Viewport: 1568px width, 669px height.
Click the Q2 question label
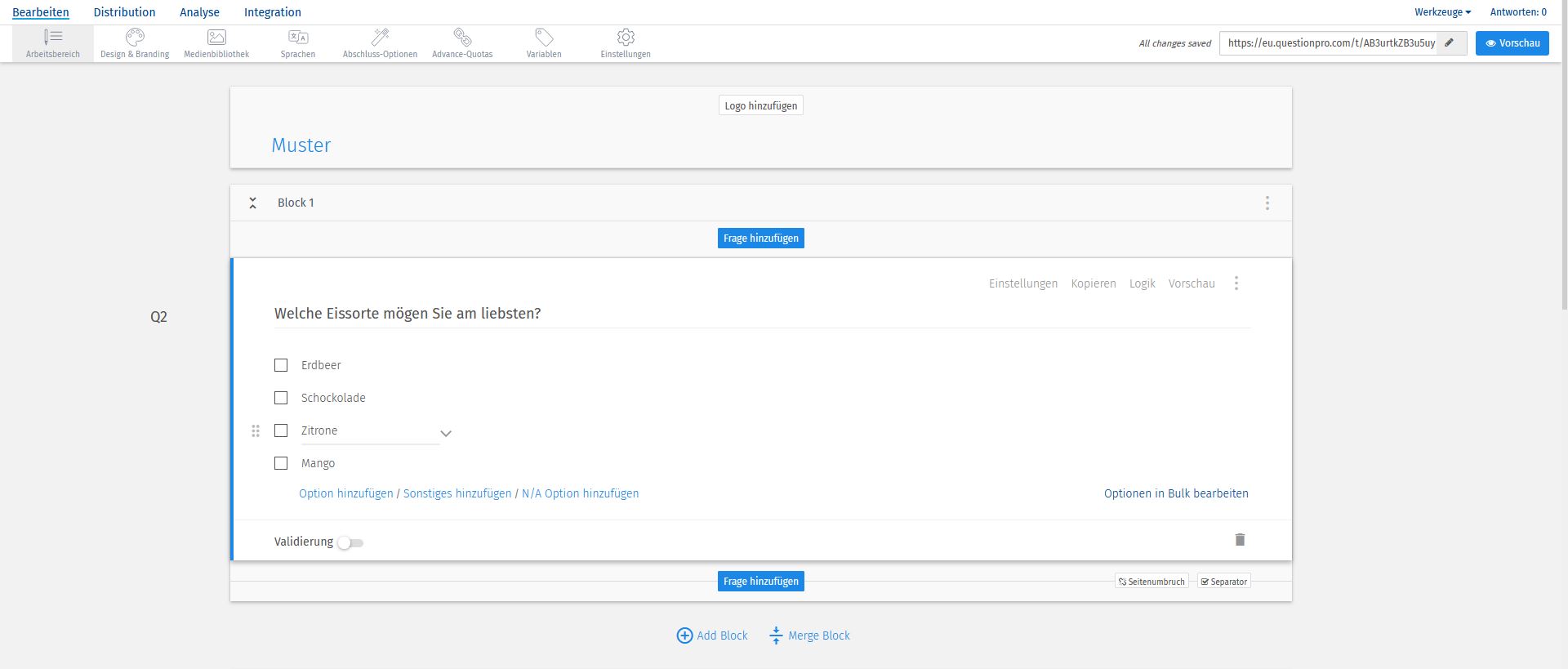[x=158, y=317]
